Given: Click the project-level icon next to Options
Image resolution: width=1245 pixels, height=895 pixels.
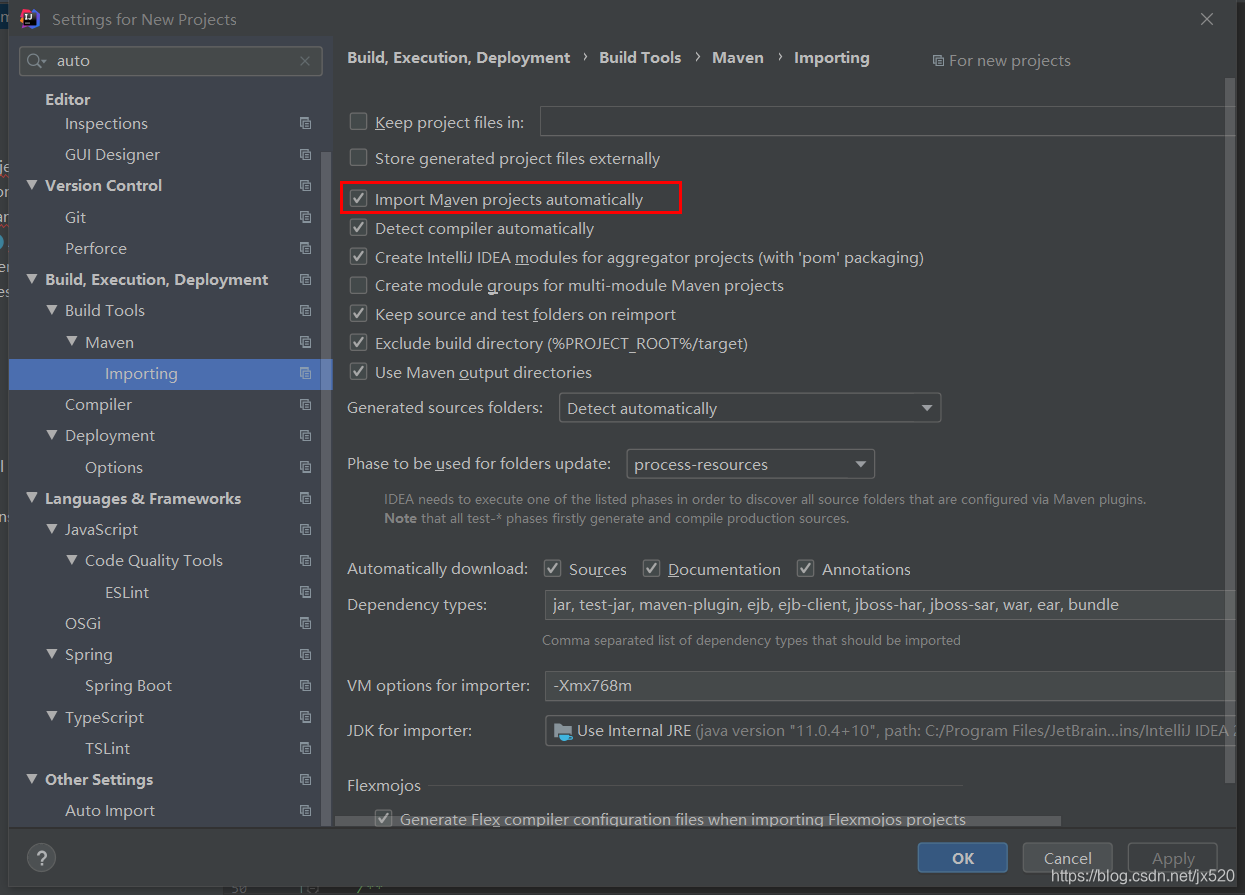Looking at the screenshot, I should (x=305, y=468).
